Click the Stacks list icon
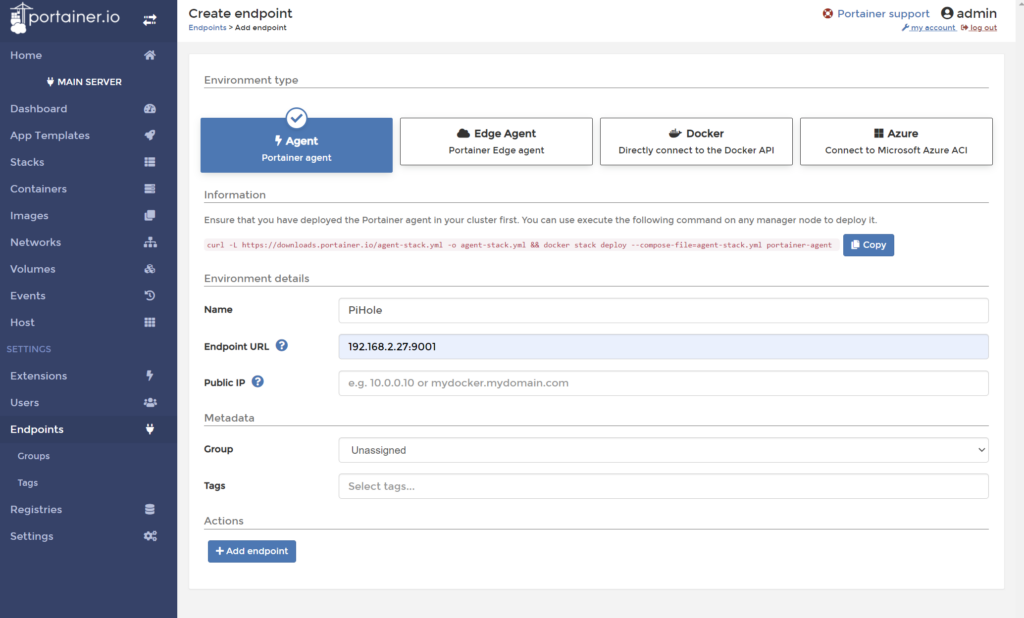 point(150,162)
